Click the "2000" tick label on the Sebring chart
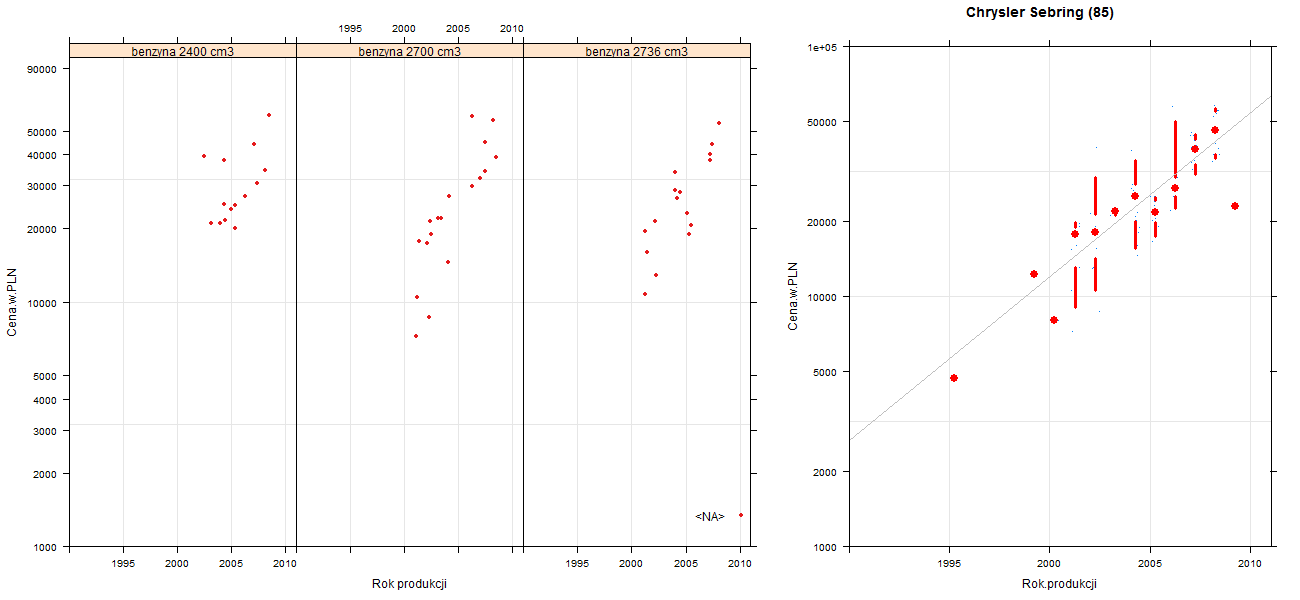The height and width of the screenshot is (600, 1300). [x=825, y=471]
